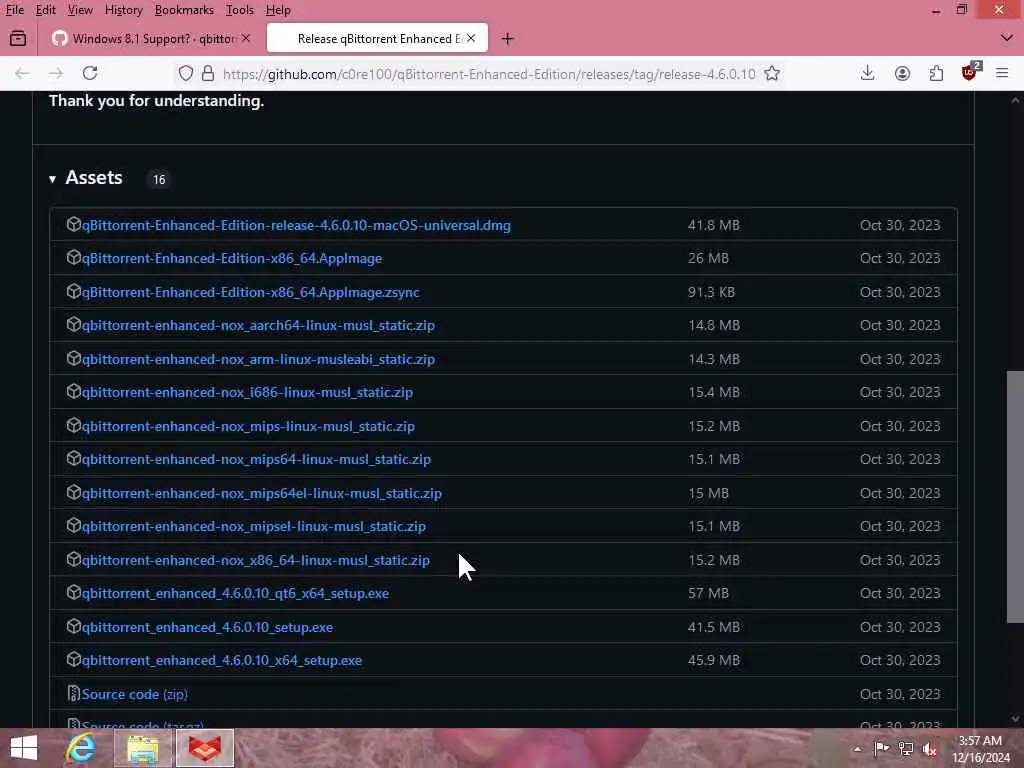Screen dimensions: 1024x768
Task: Go back to previous page
Action: point(22,73)
